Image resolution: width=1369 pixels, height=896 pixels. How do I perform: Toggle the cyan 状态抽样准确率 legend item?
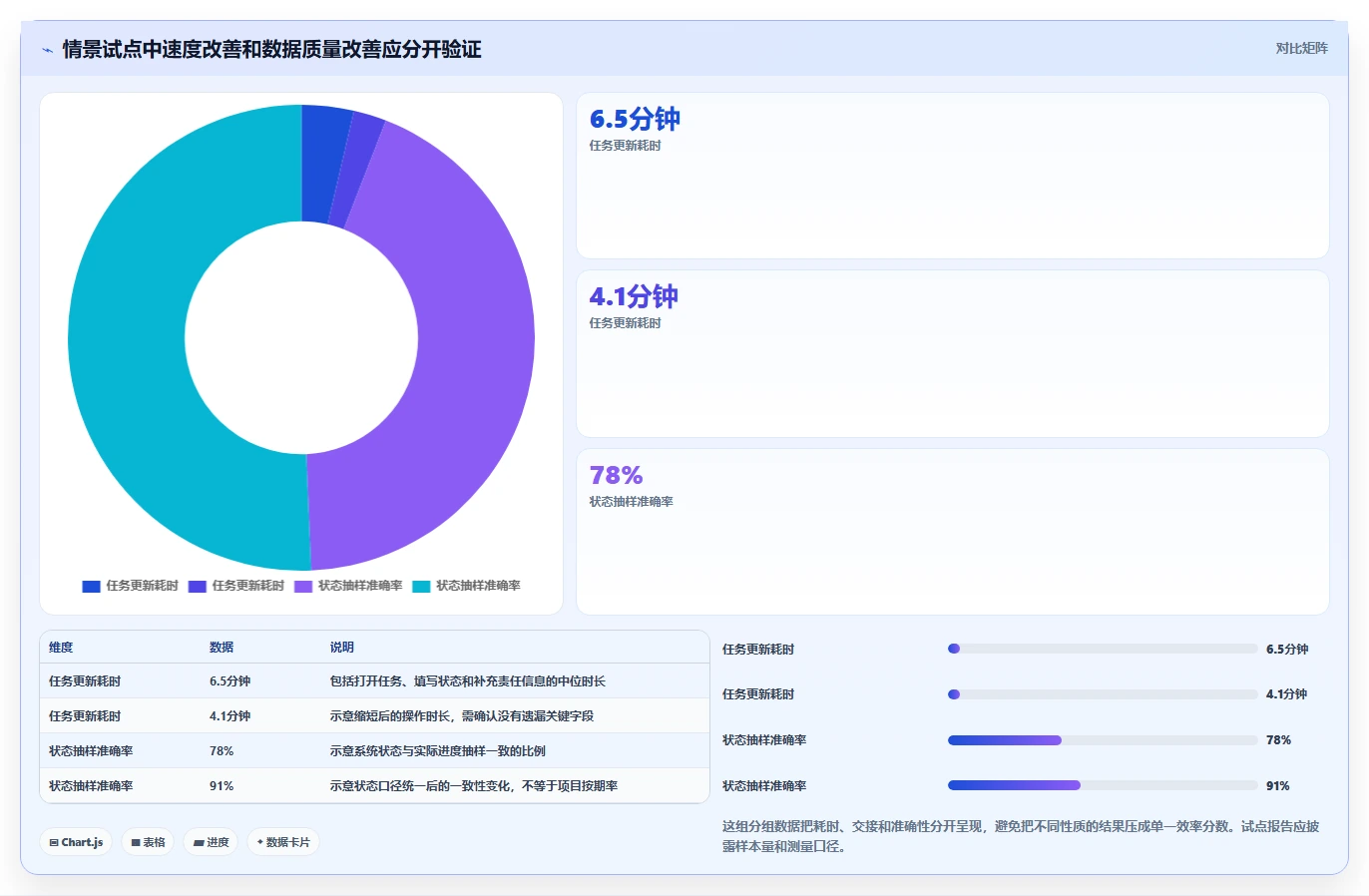[466, 586]
